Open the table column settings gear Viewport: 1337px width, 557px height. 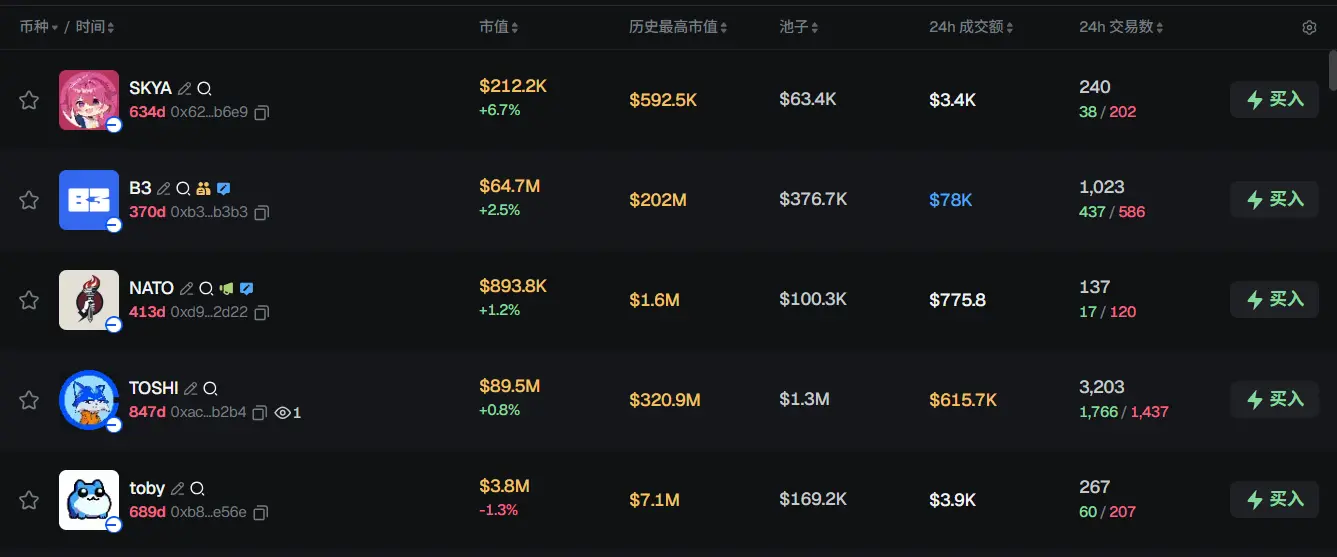click(x=1309, y=28)
